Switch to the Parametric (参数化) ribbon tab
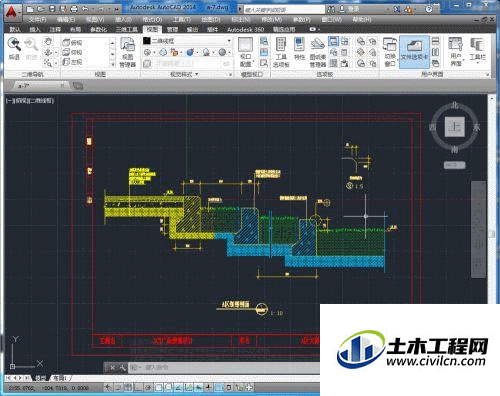 [98, 30]
